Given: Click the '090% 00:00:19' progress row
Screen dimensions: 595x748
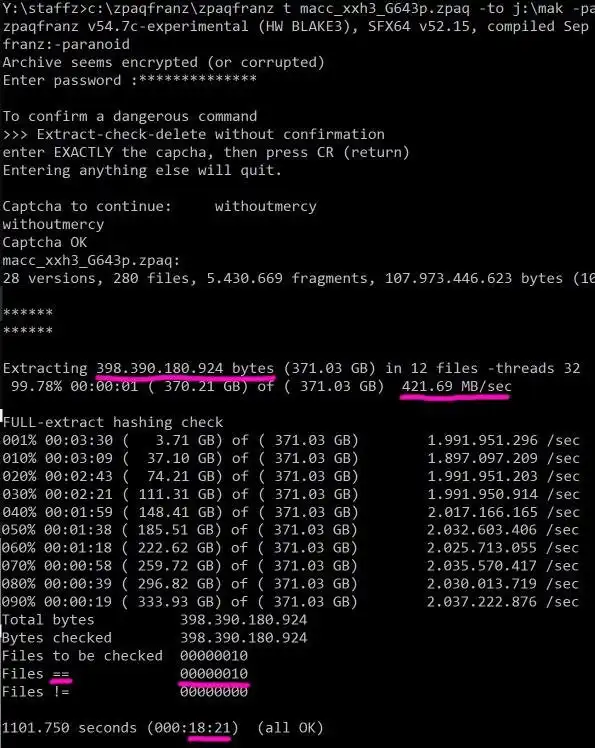Looking at the screenshot, I should pyautogui.click(x=291, y=602).
